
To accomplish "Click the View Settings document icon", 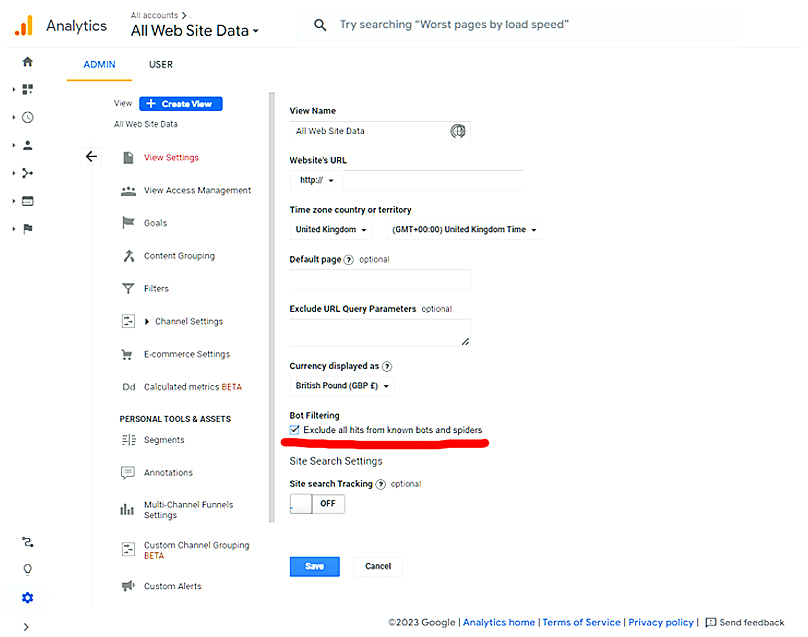I will (128, 158).
